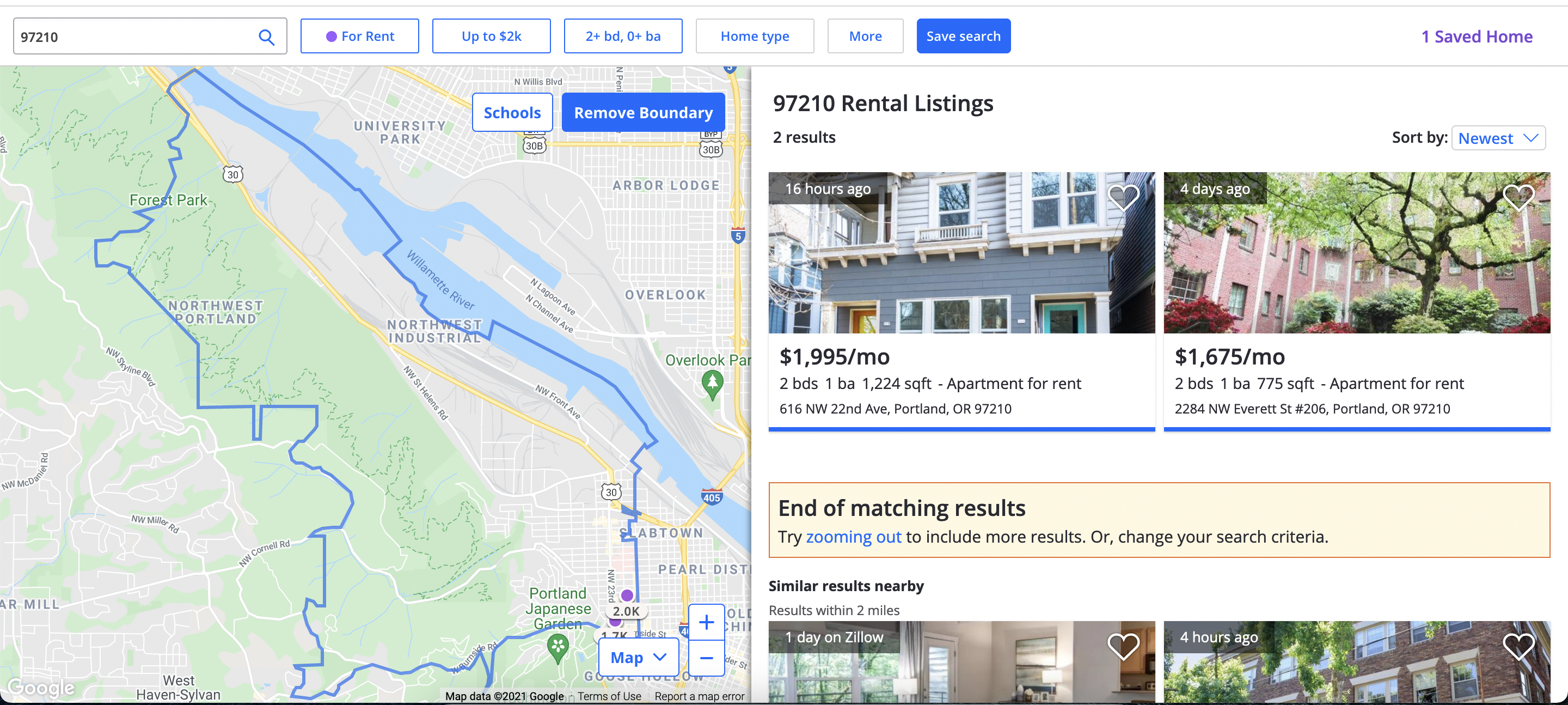
Task: Open the Home type filter
Action: pyautogui.click(x=755, y=37)
